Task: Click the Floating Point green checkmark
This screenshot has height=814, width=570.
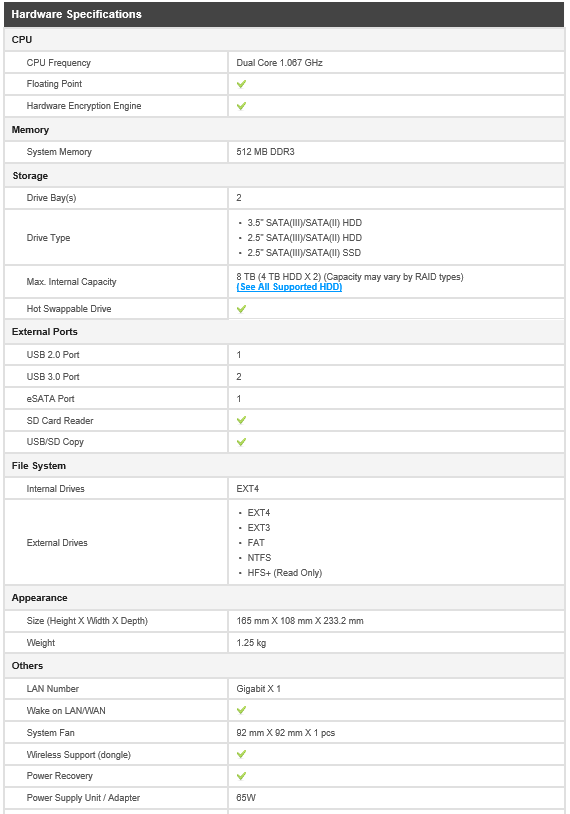Action: (241, 84)
